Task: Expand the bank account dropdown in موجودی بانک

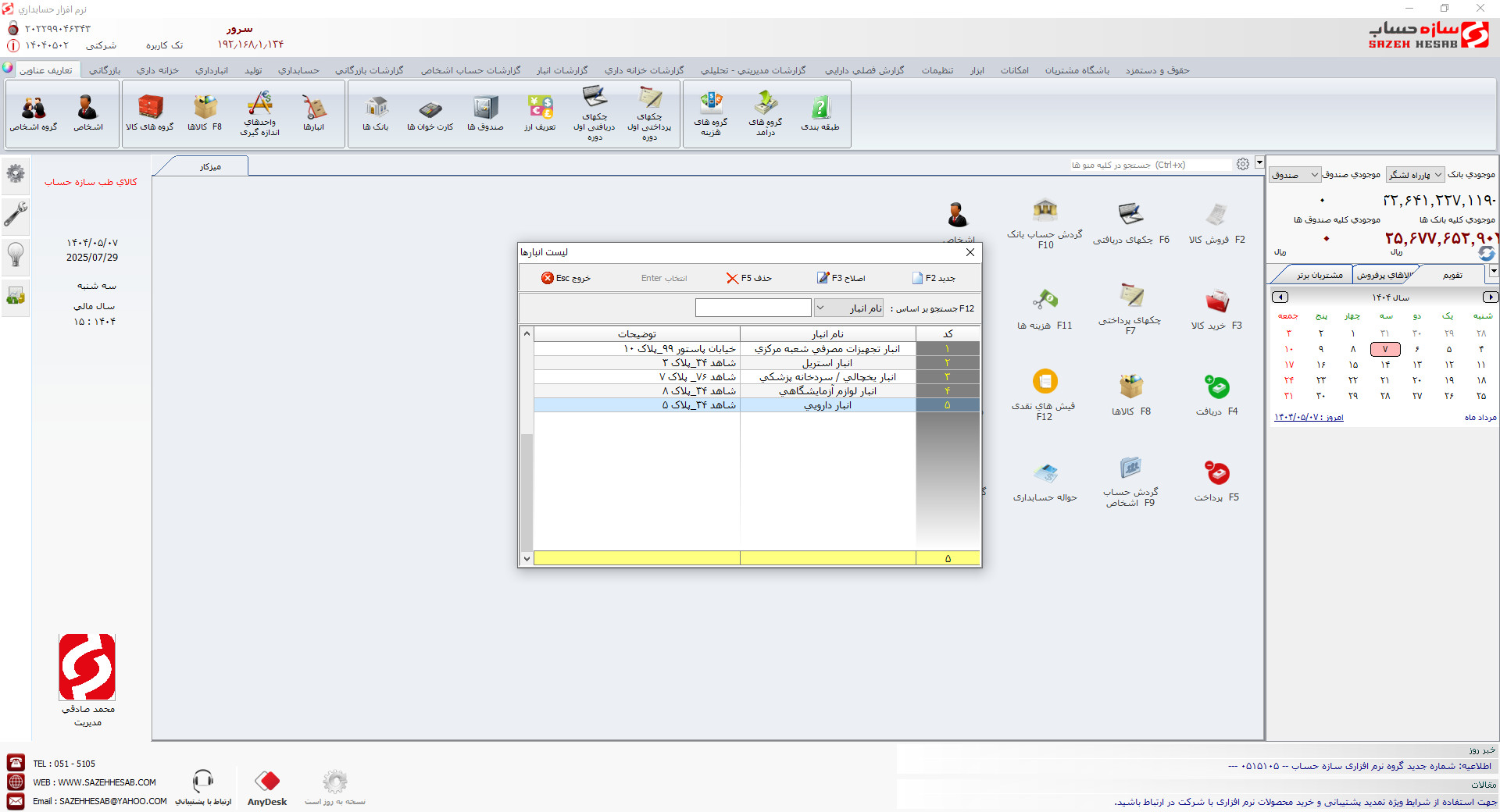Action: [1415, 175]
